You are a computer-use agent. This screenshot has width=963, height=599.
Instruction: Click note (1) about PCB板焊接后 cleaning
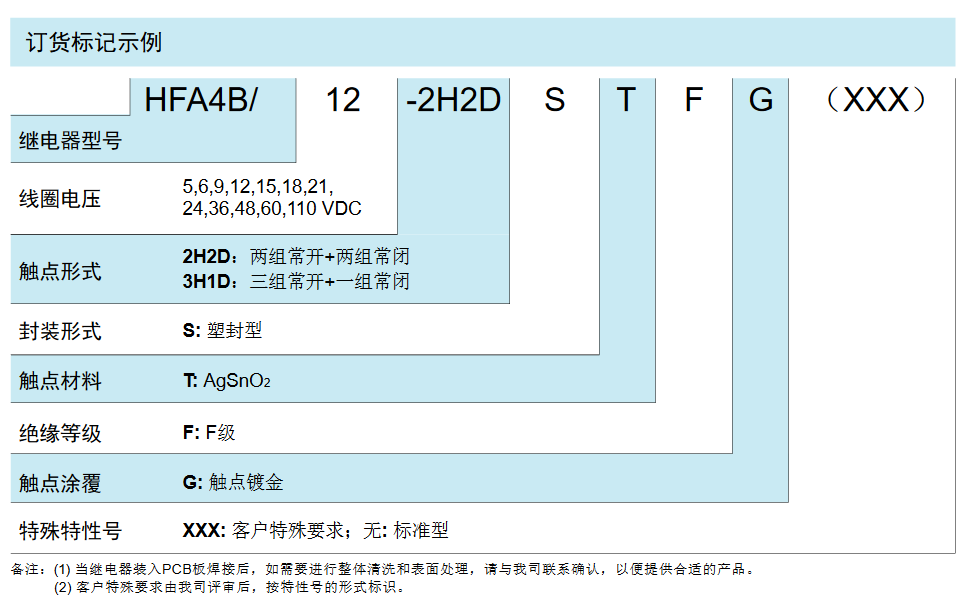403,569
